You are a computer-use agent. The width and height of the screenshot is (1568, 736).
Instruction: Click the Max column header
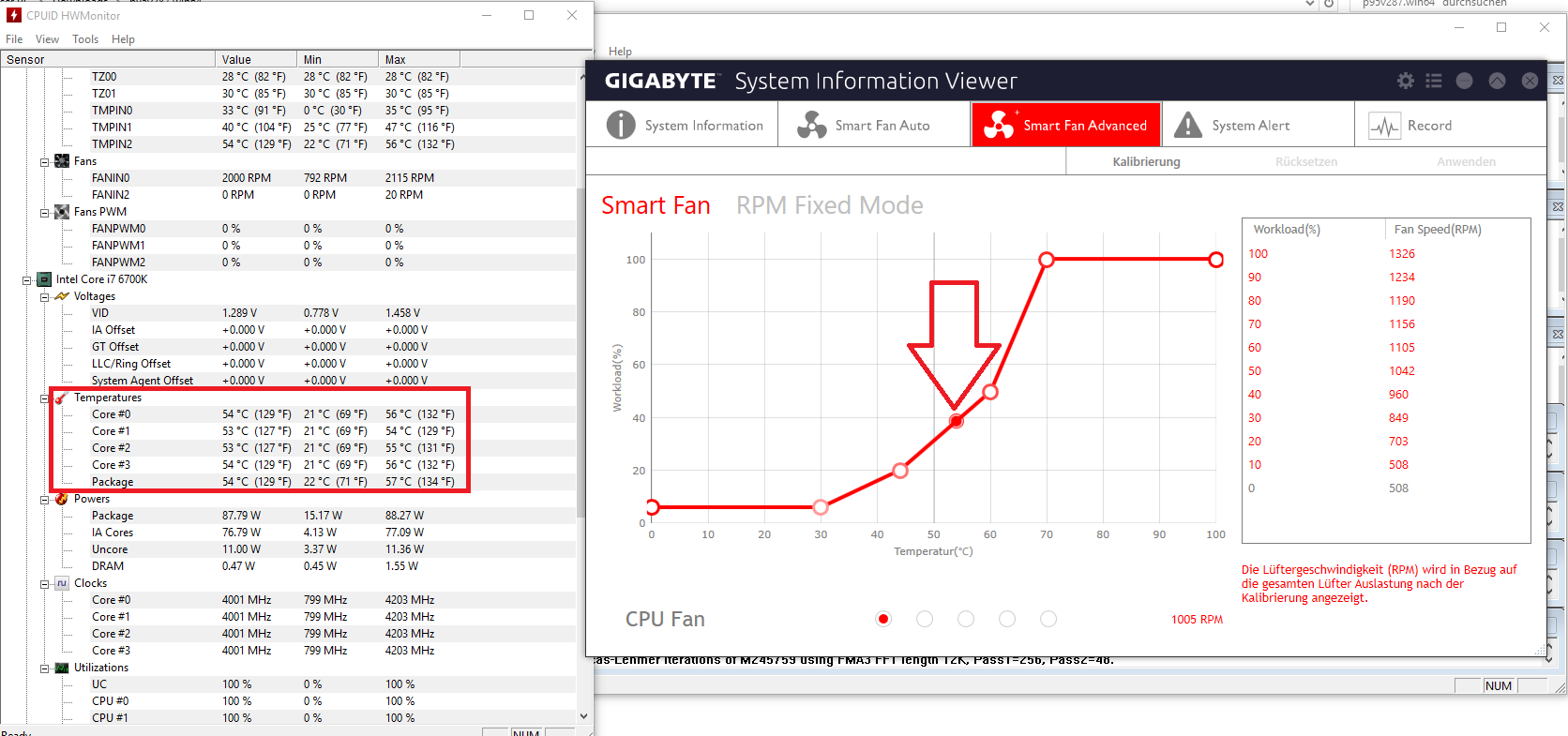(419, 59)
